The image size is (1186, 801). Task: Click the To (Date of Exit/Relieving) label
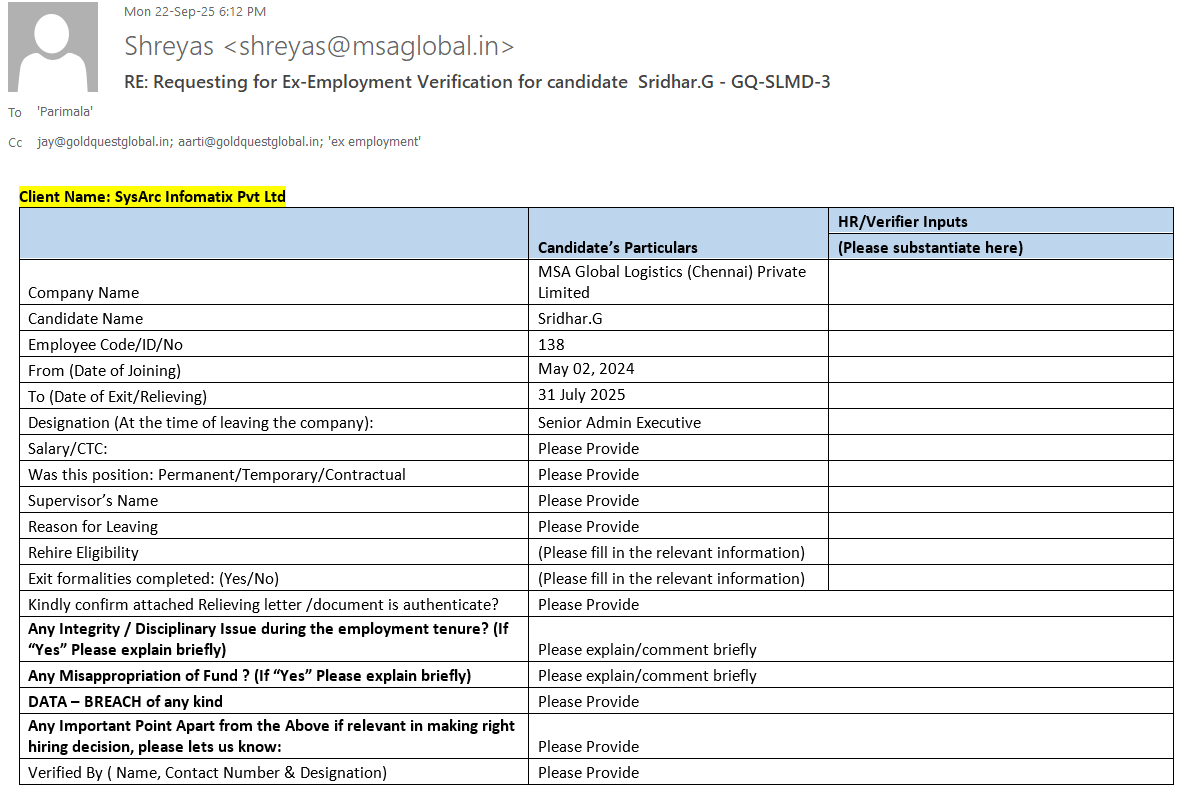[x=117, y=396]
